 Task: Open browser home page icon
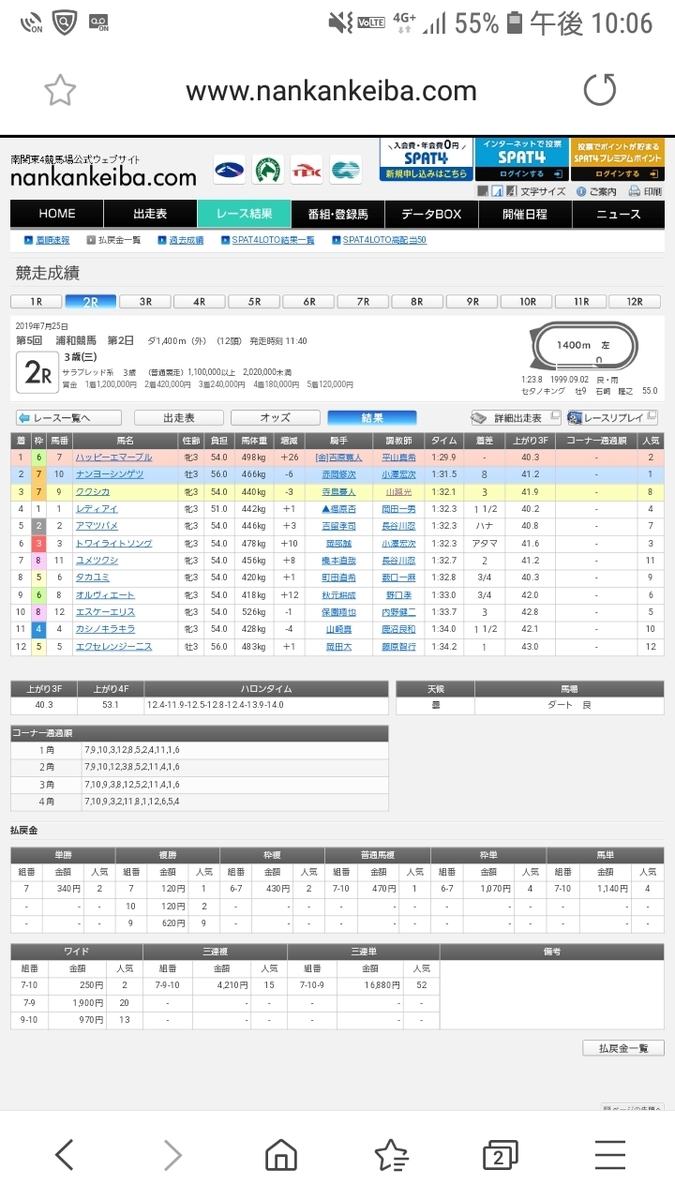[281, 1156]
